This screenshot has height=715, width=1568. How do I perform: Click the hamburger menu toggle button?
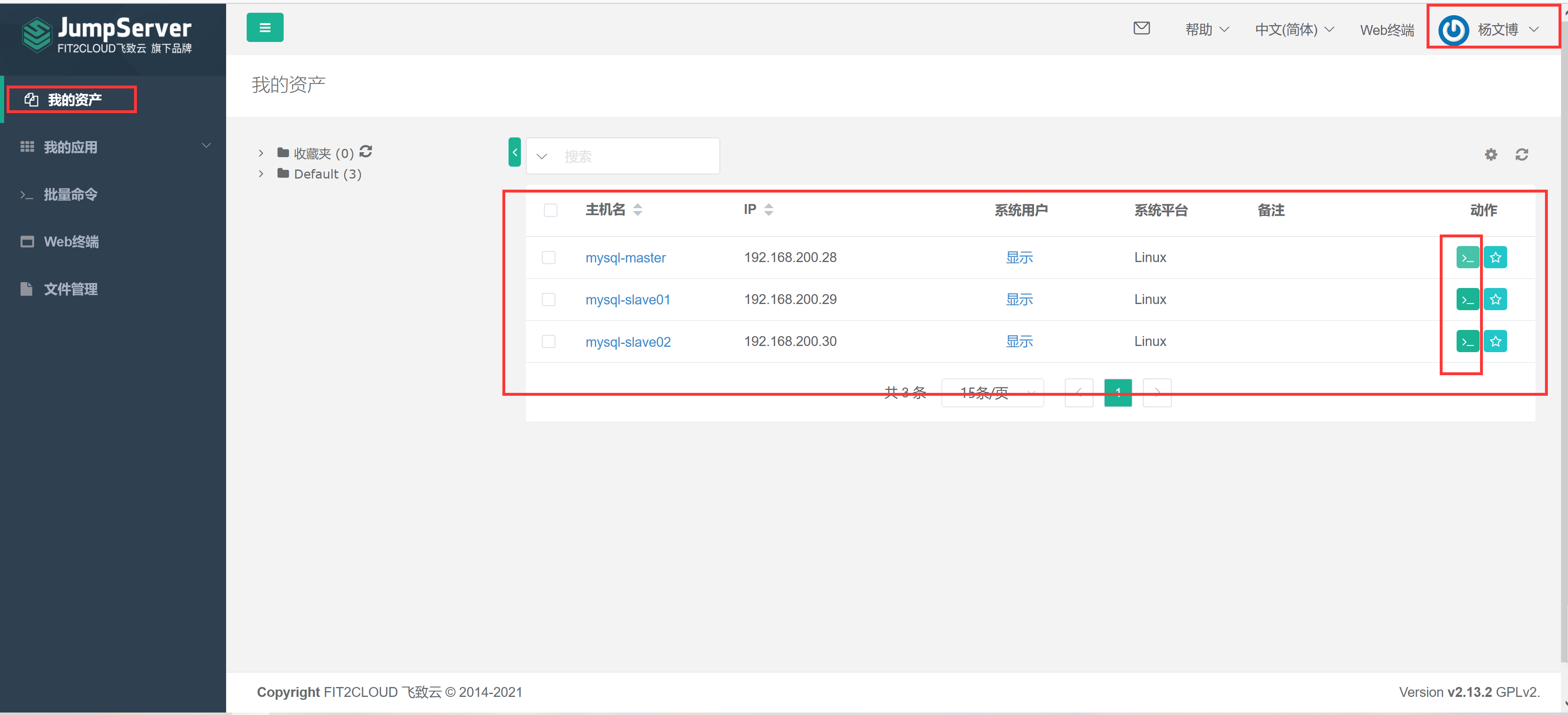point(265,28)
